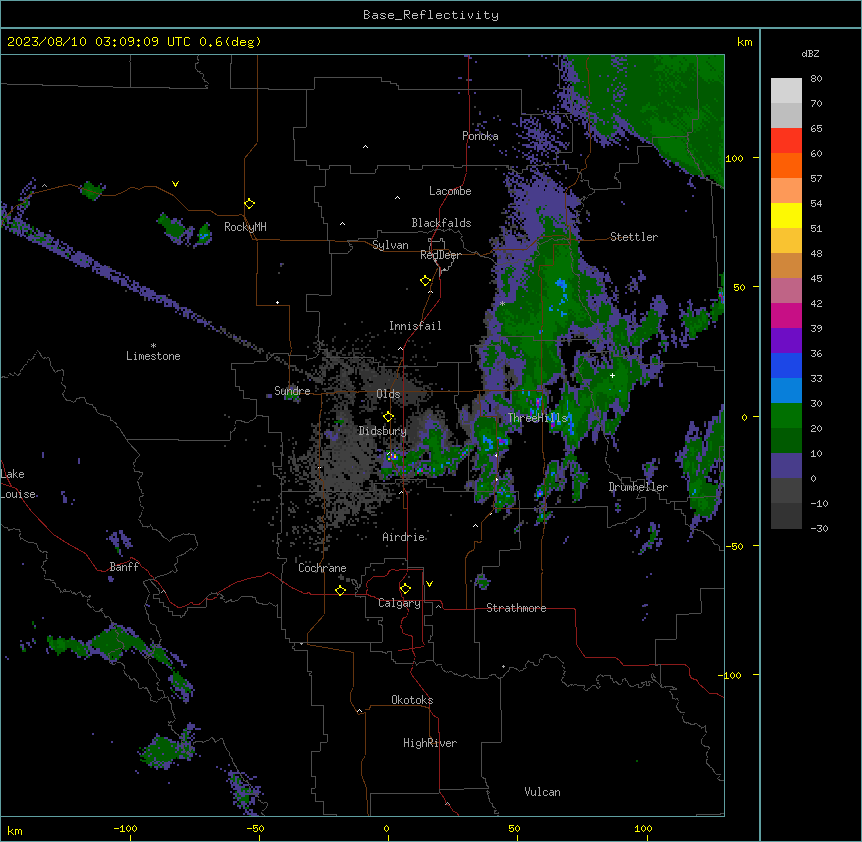Click the Banff label
This screenshot has height=842, width=862.
pos(124,567)
